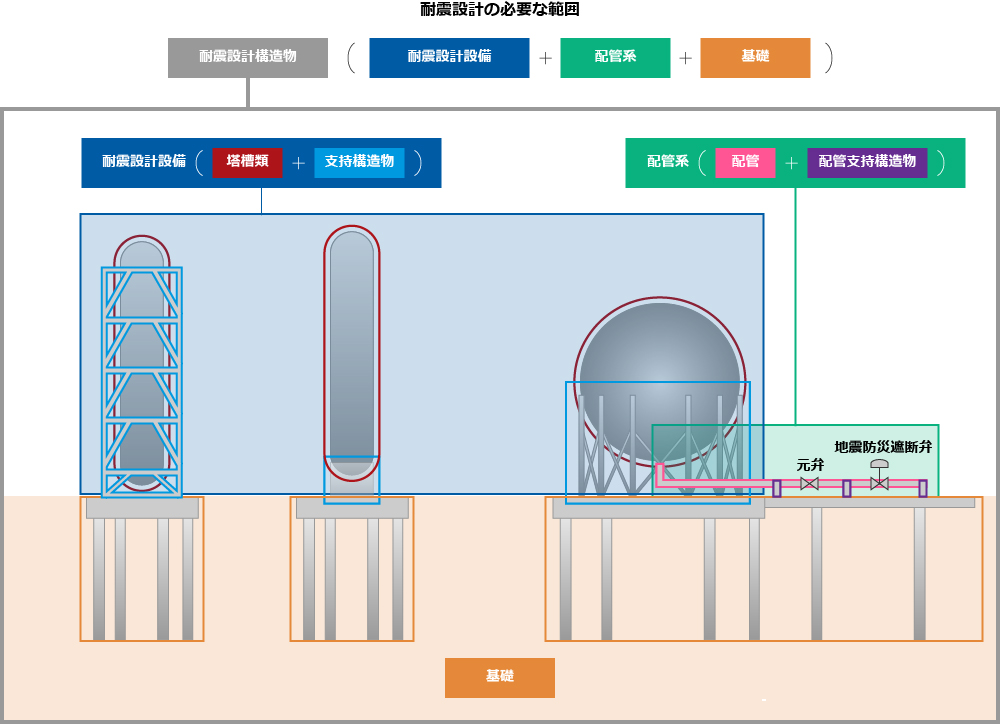Image resolution: width=1000 pixels, height=724 pixels.
Task: Click the pink 配管 label
Action: (745, 162)
